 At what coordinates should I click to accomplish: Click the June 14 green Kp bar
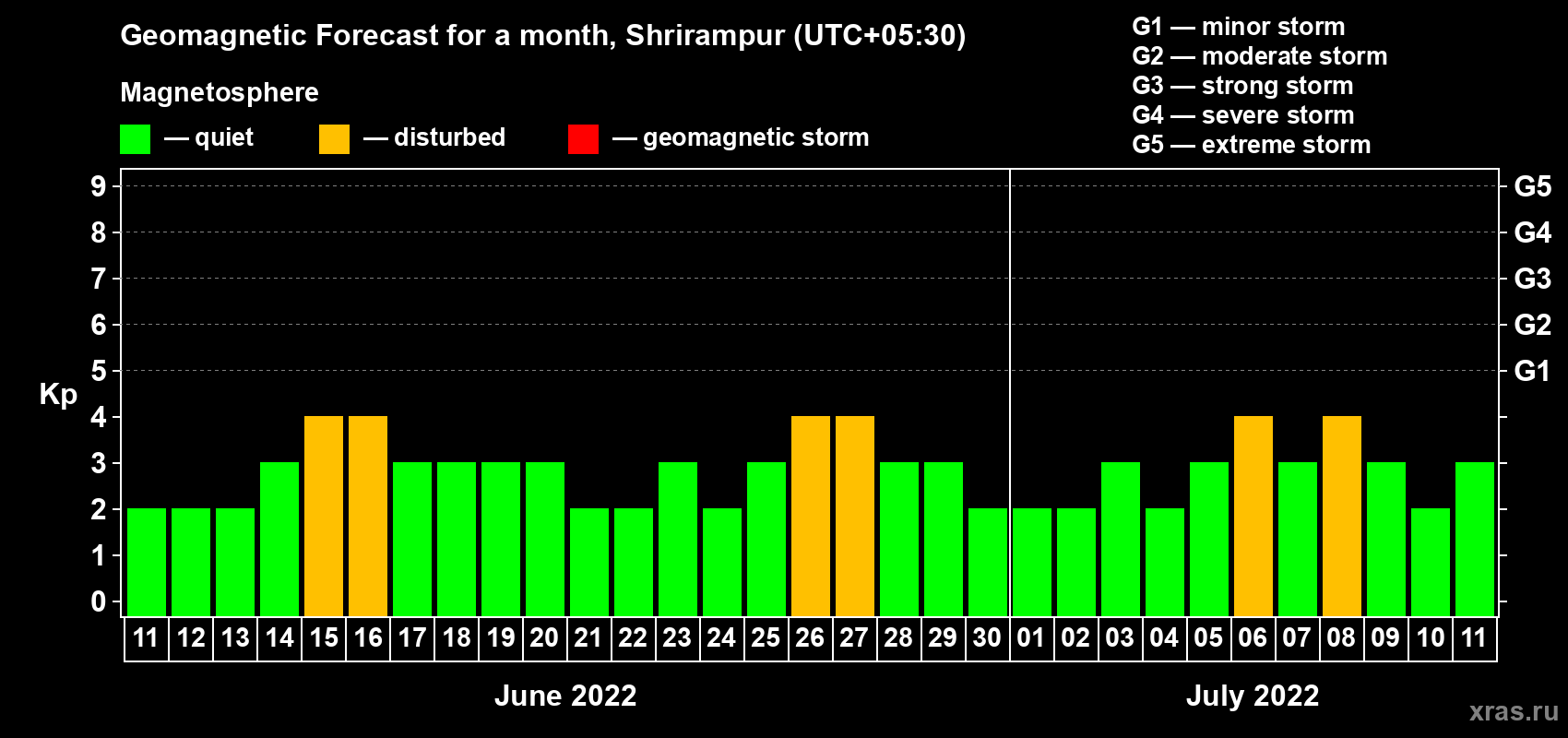tap(279, 539)
